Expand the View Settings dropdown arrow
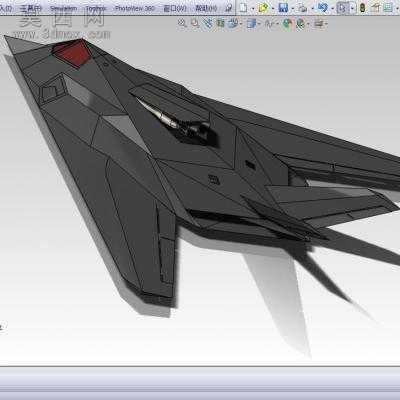This screenshot has width=400, height=400. click(326, 24)
